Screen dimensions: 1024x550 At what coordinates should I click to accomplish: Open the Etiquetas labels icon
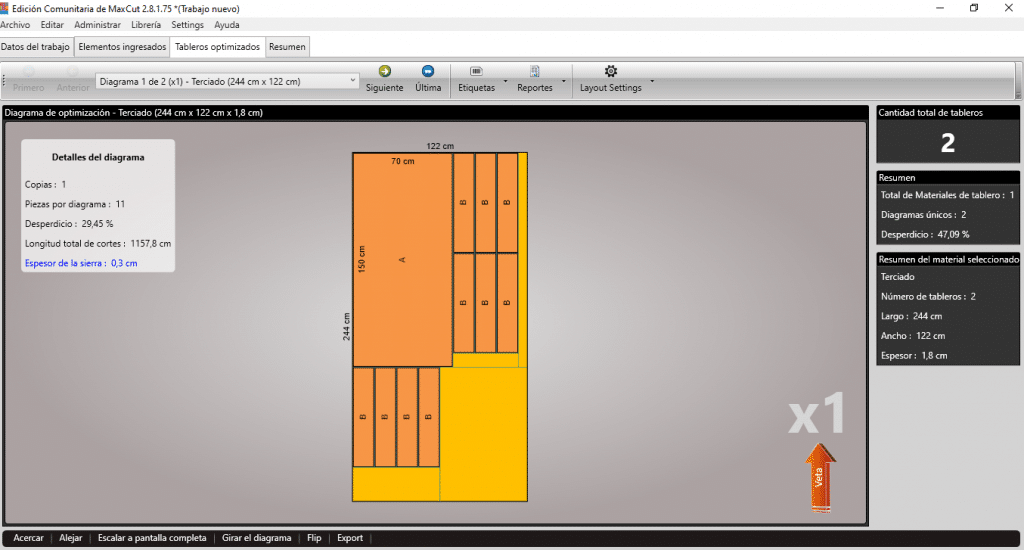point(476,71)
